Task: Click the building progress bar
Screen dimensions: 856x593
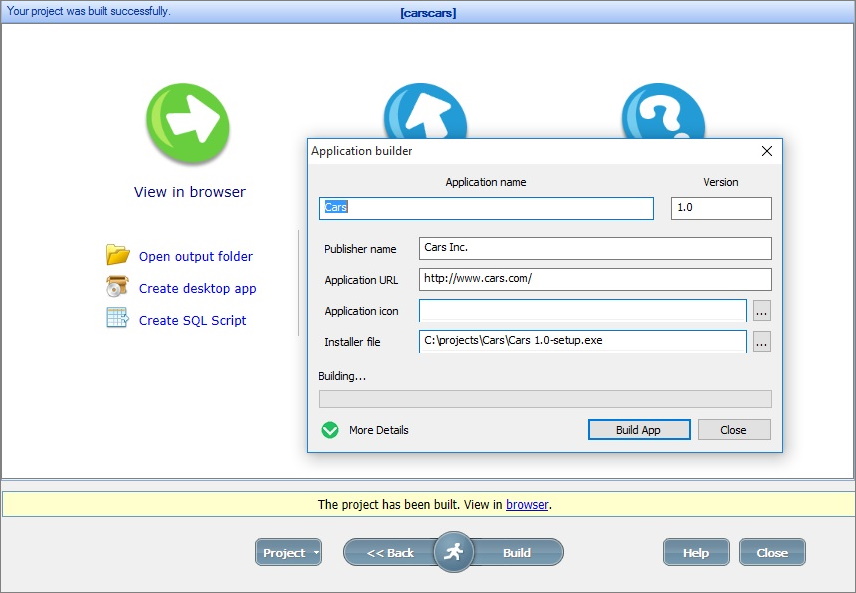Action: [545, 399]
